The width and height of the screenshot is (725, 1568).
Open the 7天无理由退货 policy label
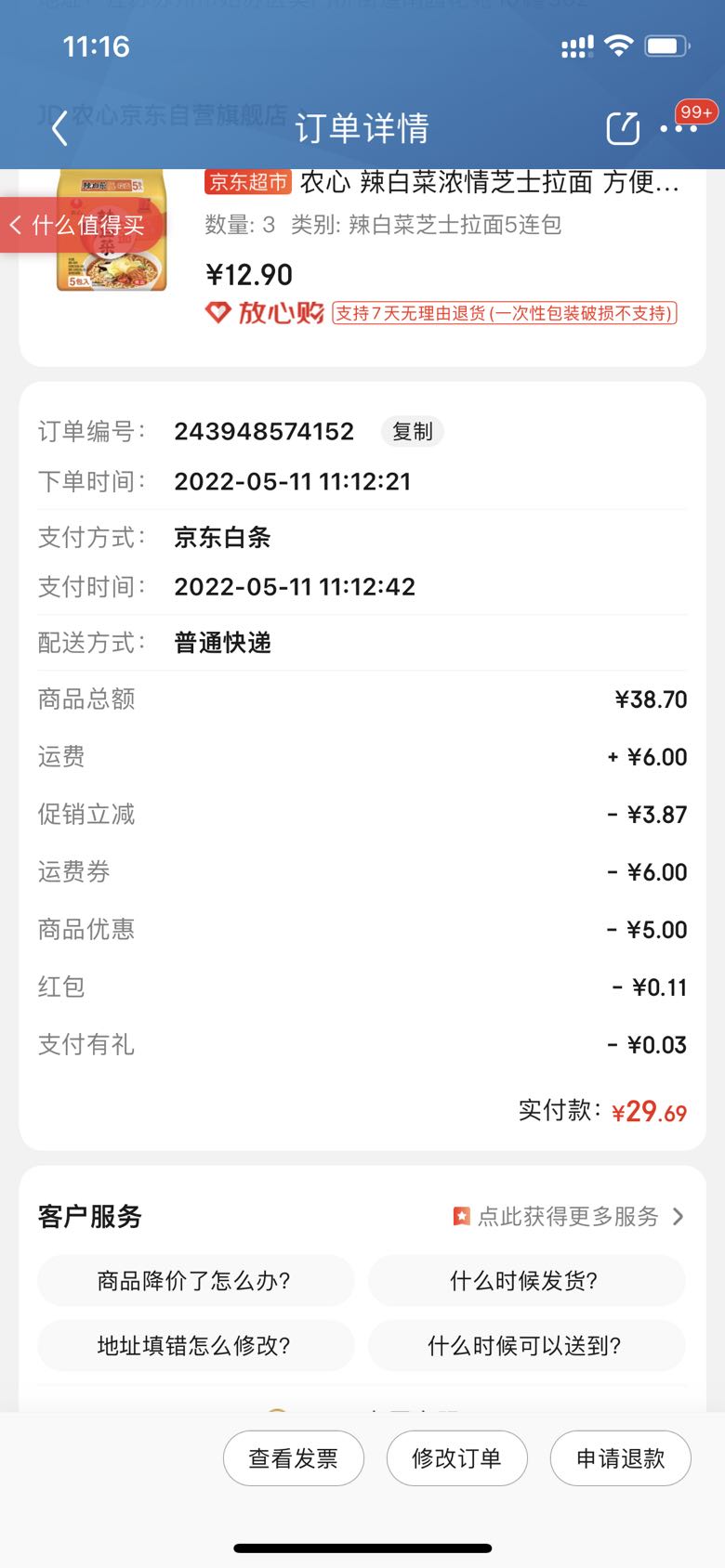505,313
